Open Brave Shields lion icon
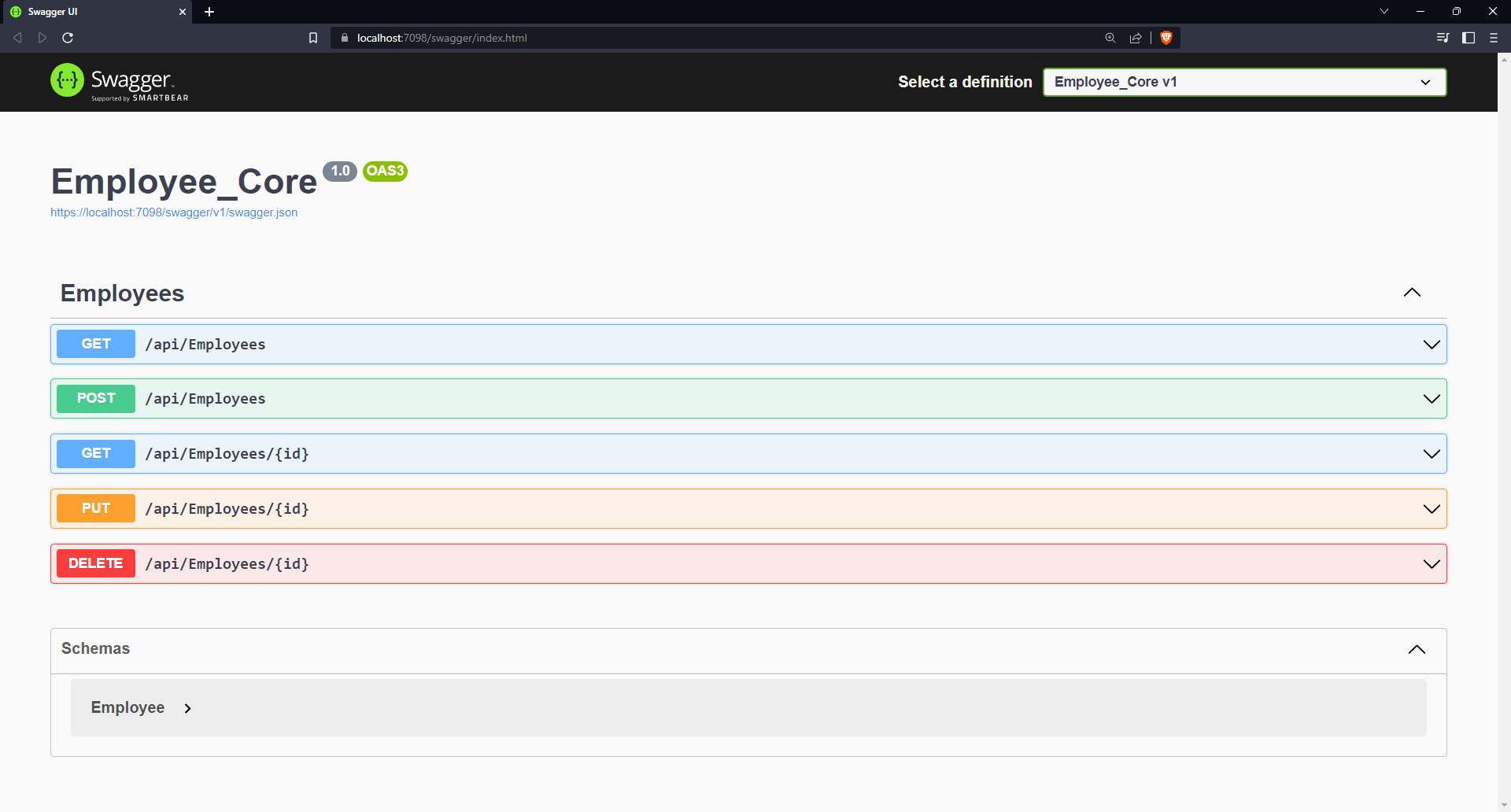Viewport: 1511px width, 812px height. 1166,38
